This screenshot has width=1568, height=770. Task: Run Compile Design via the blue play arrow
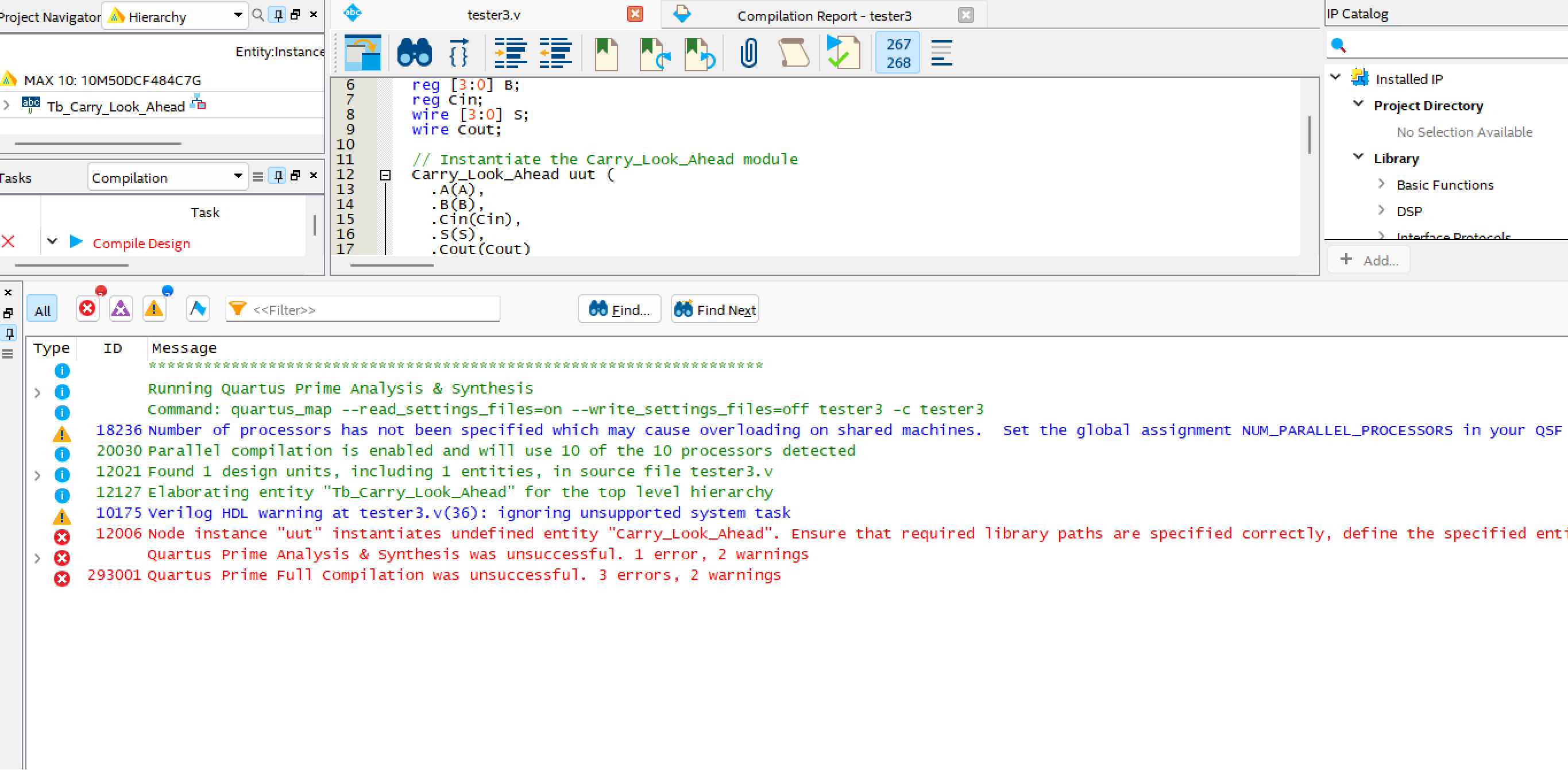(x=76, y=241)
